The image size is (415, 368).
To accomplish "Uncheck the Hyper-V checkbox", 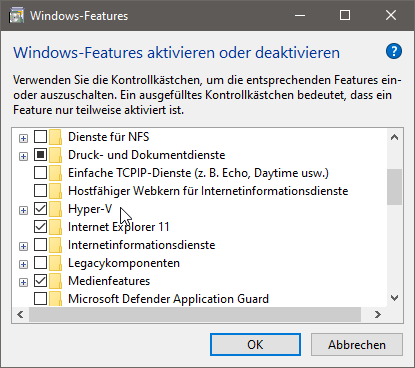I will 40,209.
